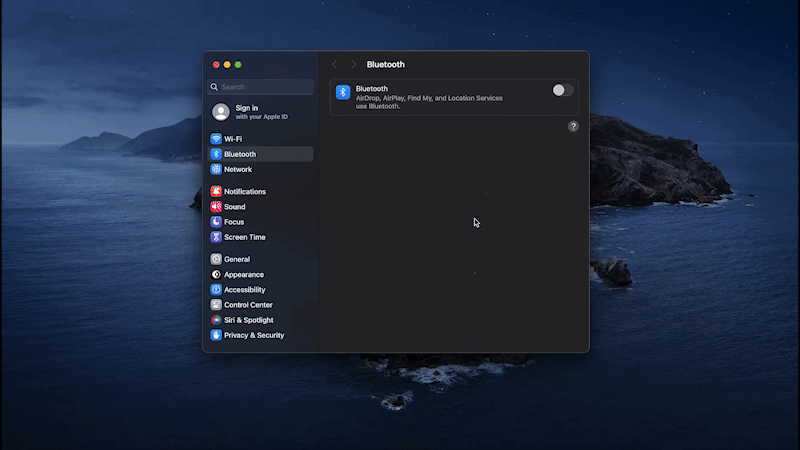Go forward with the right chevron
The width and height of the screenshot is (800, 450).
pos(353,65)
